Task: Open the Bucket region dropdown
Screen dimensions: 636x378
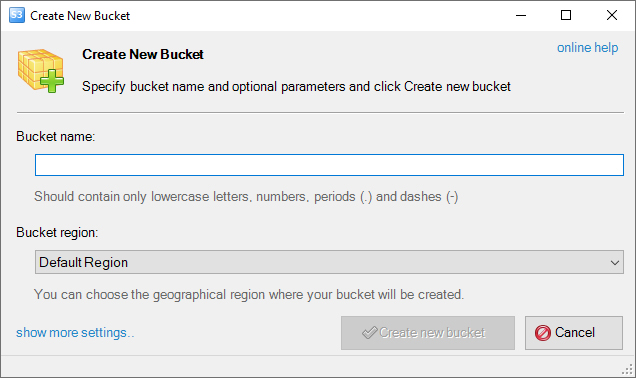Action: (x=329, y=262)
